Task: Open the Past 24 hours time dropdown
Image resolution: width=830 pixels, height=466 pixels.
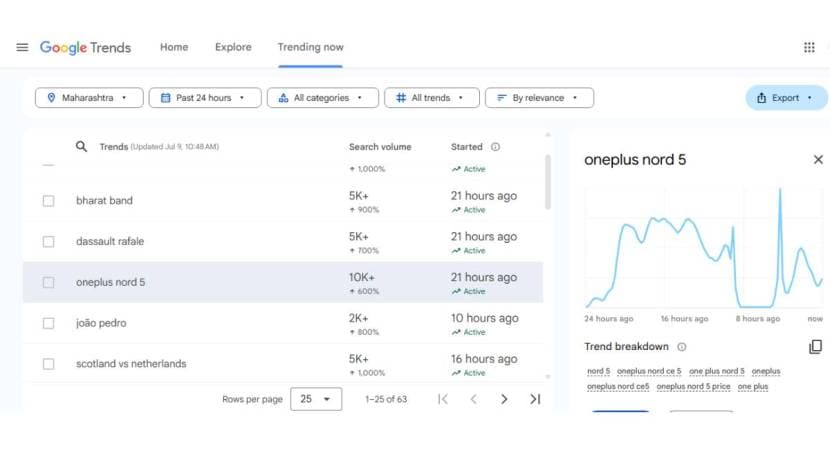Action: 205,98
